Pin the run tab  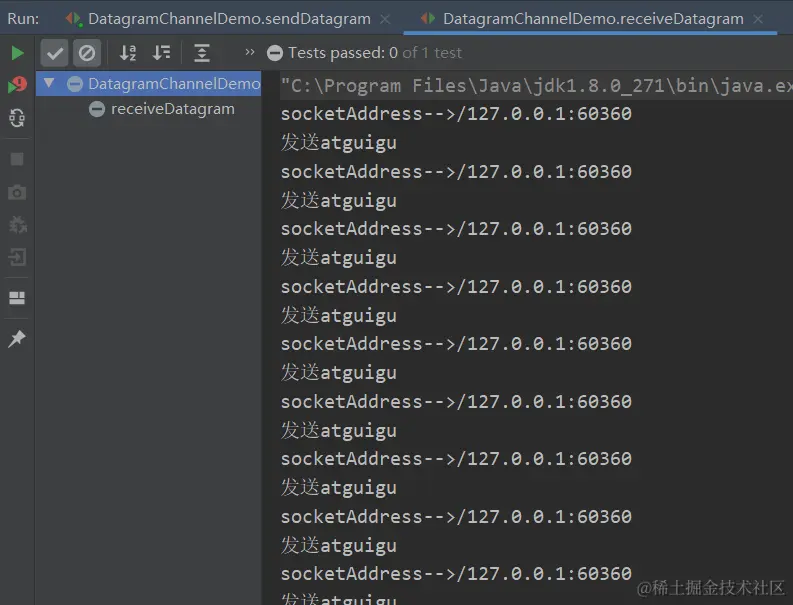[x=17, y=338]
